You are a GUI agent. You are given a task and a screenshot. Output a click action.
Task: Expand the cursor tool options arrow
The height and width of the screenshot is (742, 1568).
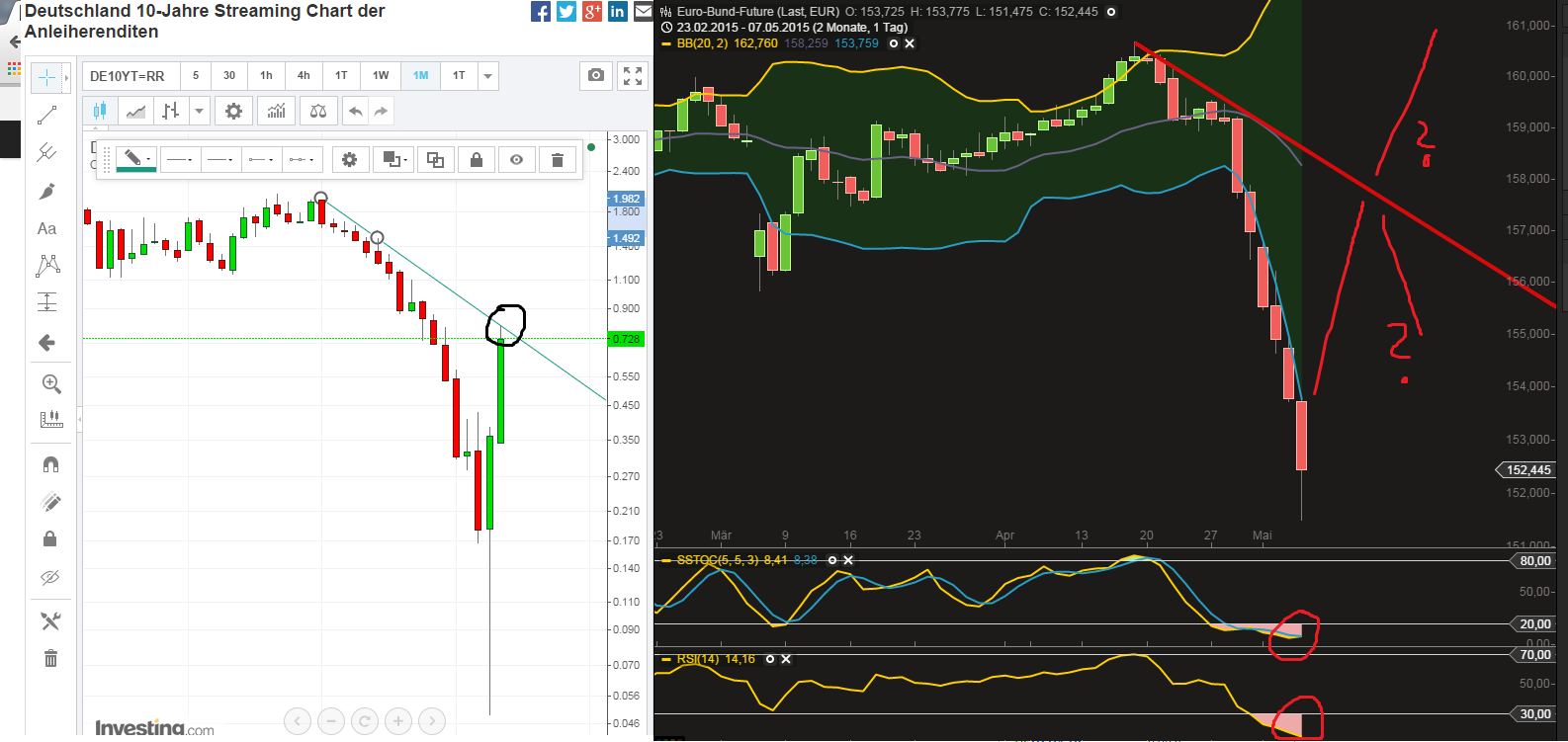tap(66, 77)
